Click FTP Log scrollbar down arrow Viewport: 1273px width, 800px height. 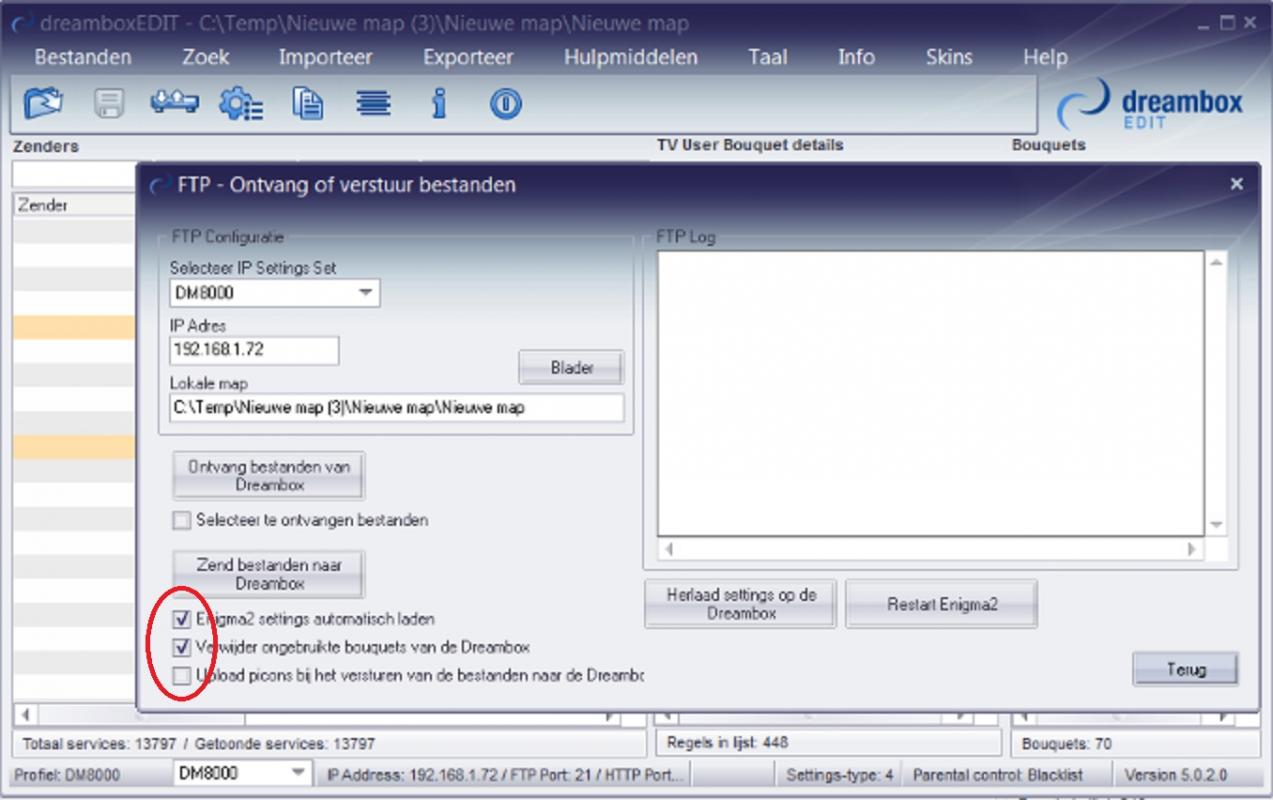tap(1216, 525)
